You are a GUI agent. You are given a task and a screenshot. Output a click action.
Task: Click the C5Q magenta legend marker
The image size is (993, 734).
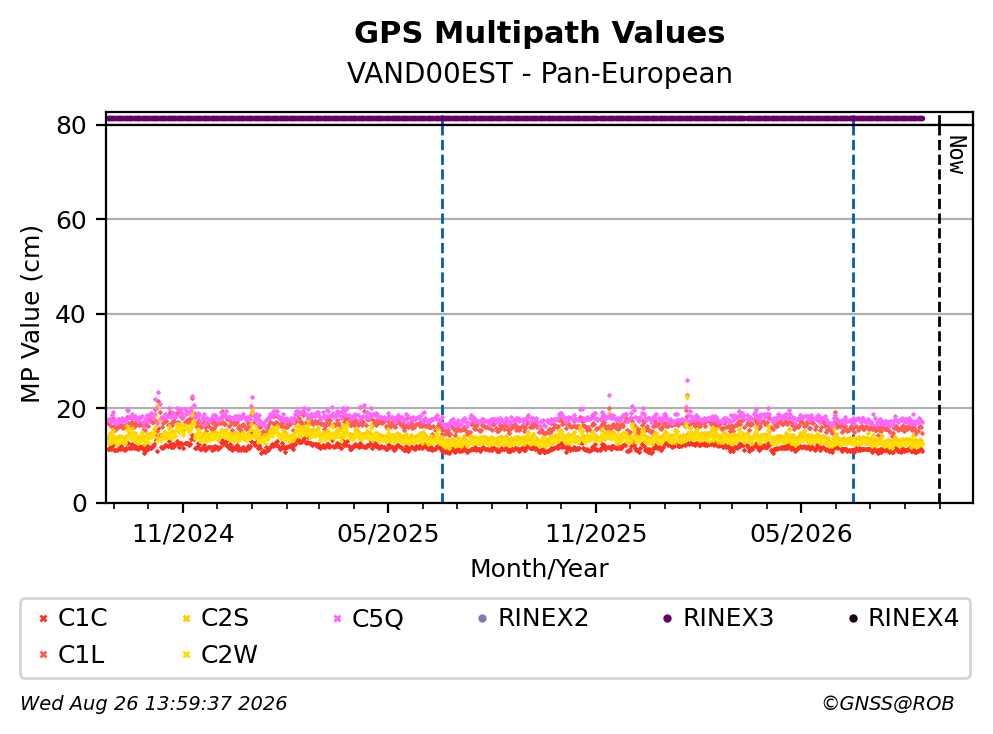tap(338, 619)
